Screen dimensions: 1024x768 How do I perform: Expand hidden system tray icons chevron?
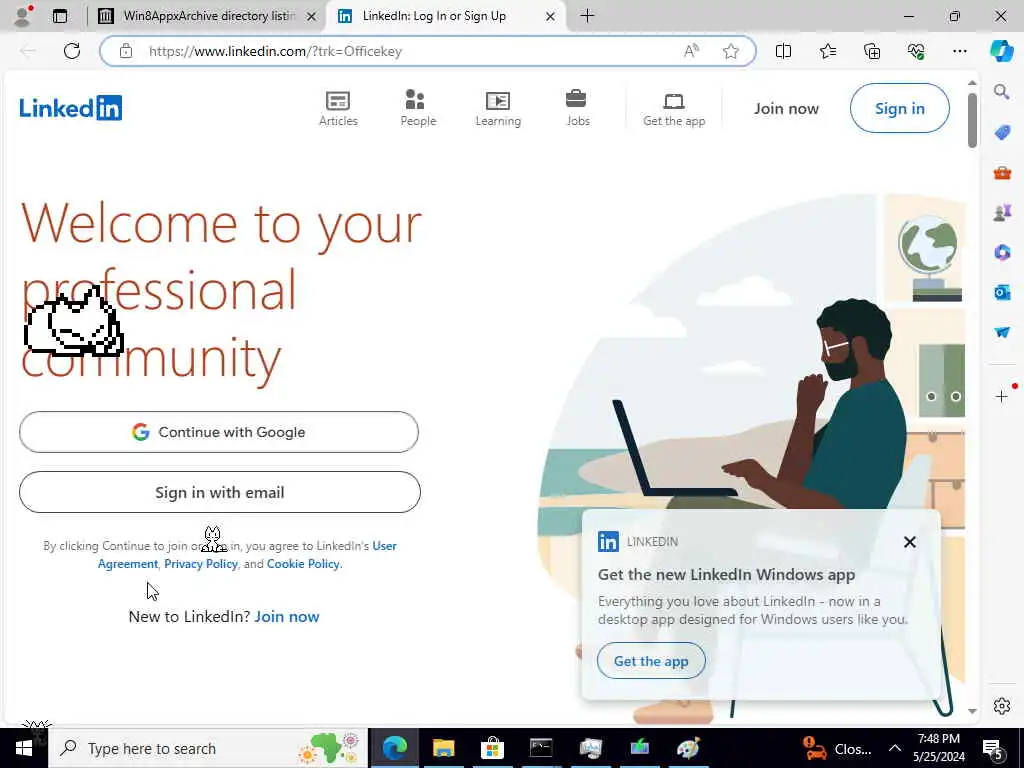click(895, 748)
